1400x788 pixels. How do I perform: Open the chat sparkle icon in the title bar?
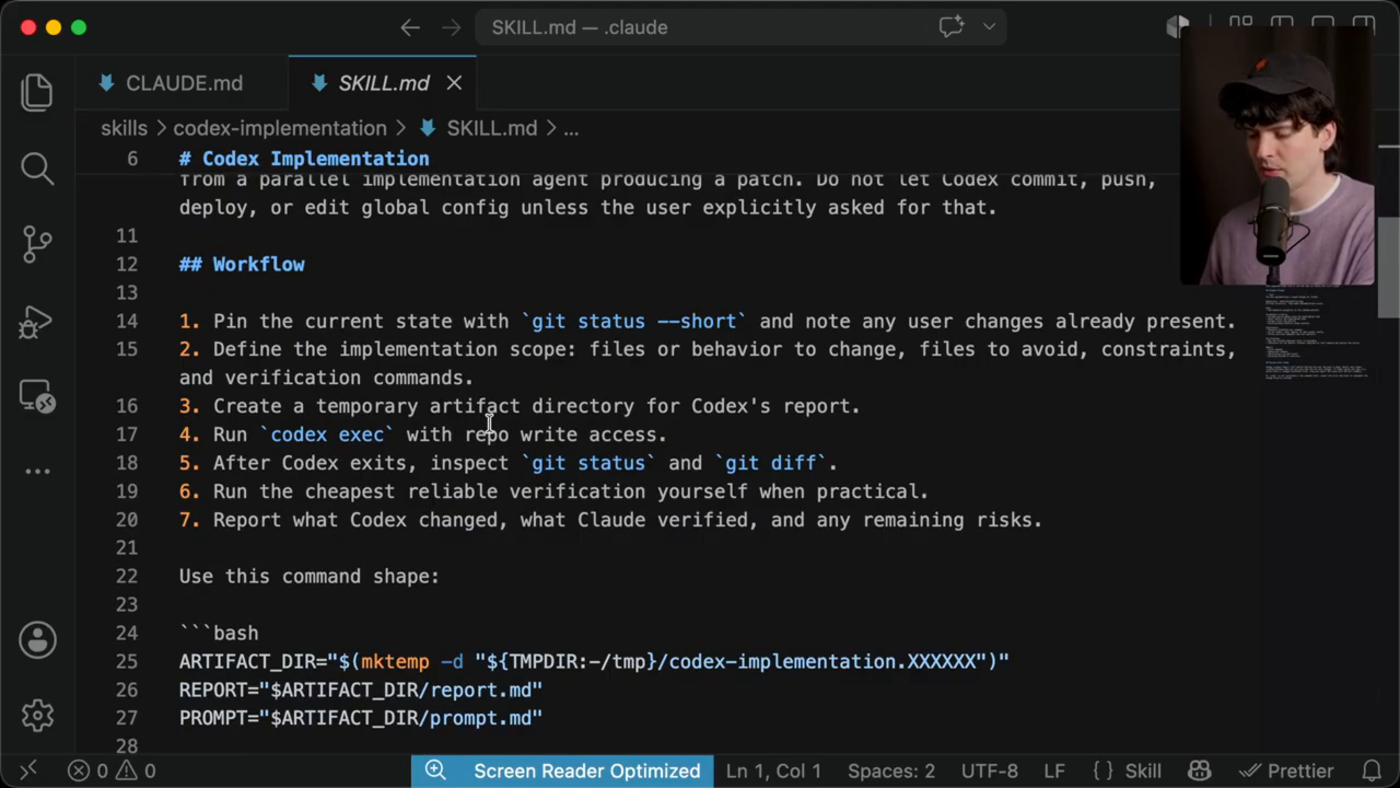pyautogui.click(x=951, y=27)
